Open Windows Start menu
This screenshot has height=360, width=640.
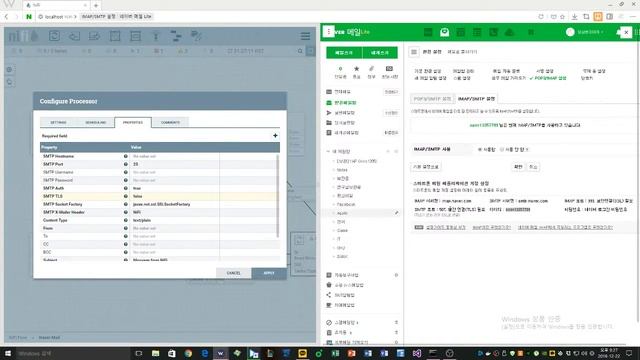[8, 353]
